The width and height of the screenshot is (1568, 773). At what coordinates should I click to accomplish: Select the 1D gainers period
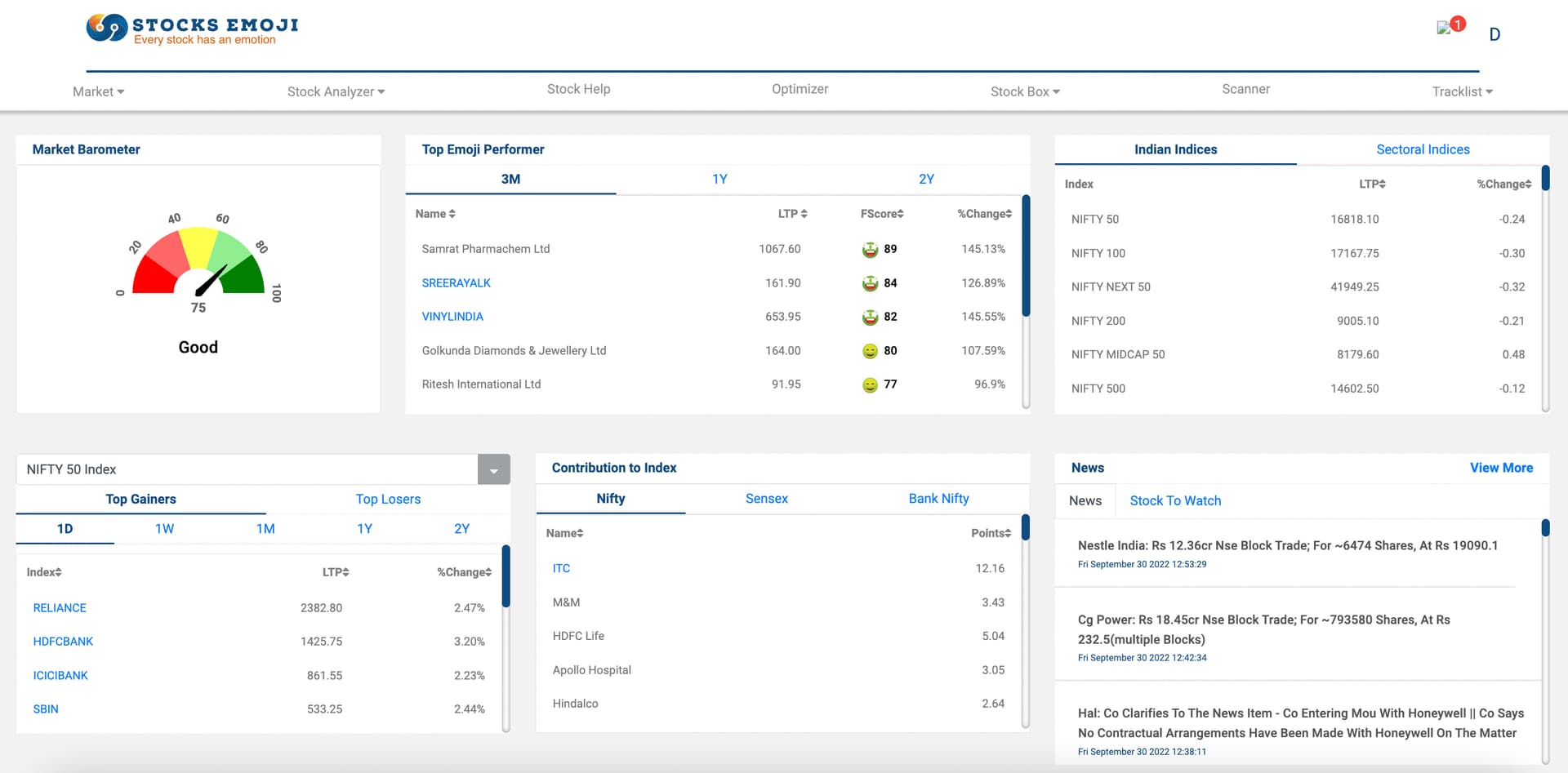click(x=65, y=529)
